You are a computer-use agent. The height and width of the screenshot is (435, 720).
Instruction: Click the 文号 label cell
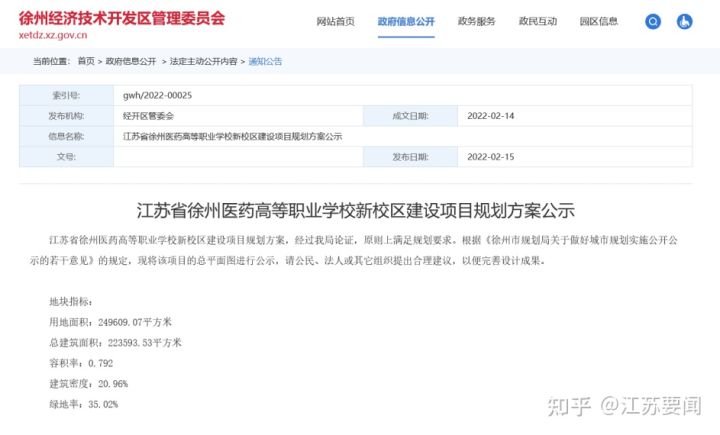67,157
